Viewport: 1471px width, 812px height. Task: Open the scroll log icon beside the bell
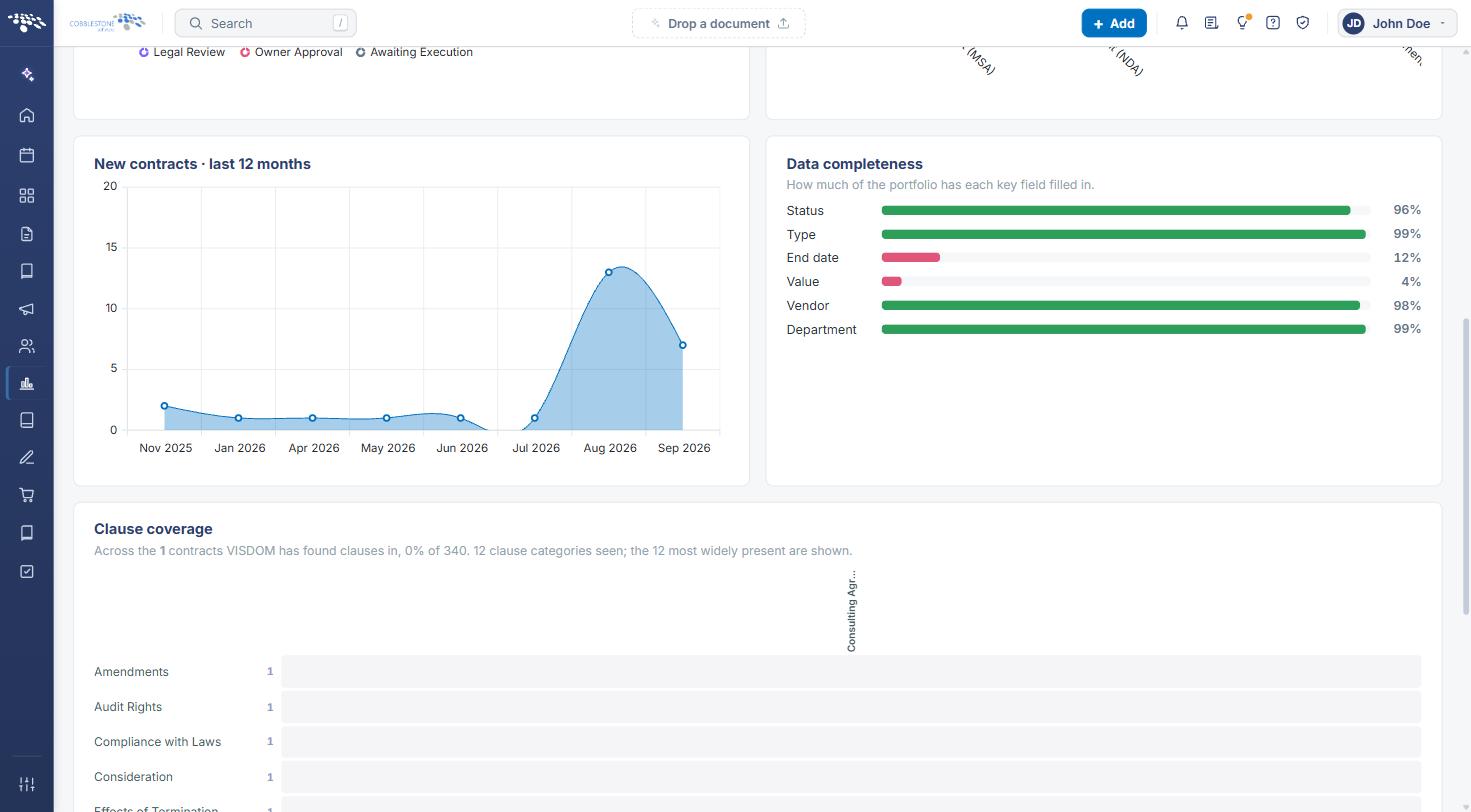[1211, 23]
